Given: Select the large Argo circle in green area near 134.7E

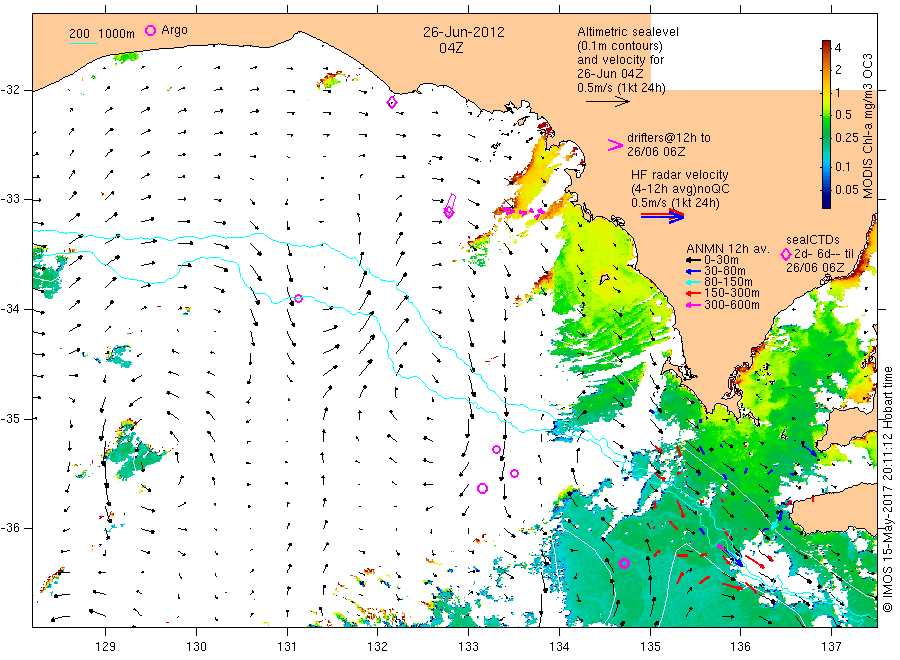Looking at the screenshot, I should click(x=624, y=564).
